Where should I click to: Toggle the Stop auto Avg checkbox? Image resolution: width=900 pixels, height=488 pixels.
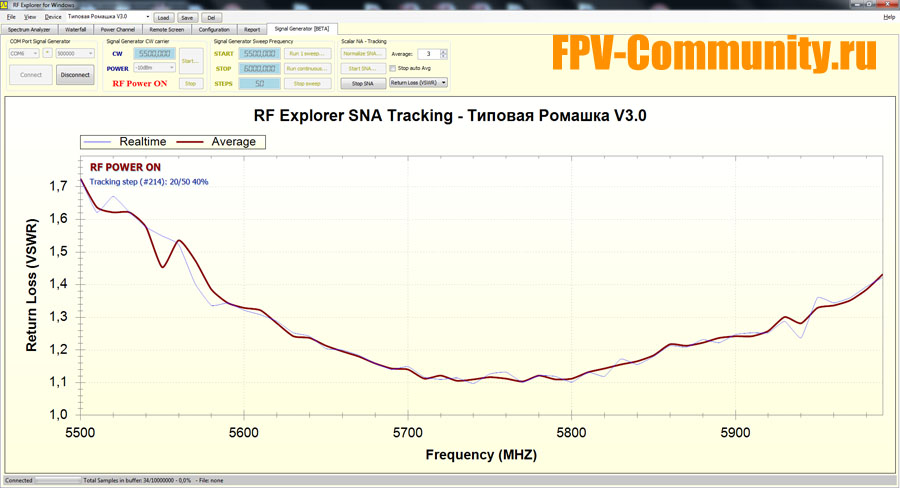click(393, 68)
